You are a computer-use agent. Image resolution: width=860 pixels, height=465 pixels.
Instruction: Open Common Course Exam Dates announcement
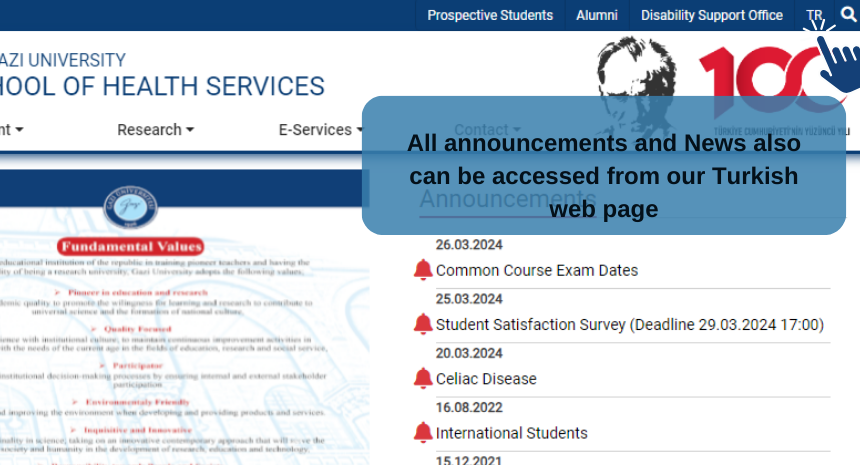(537, 270)
